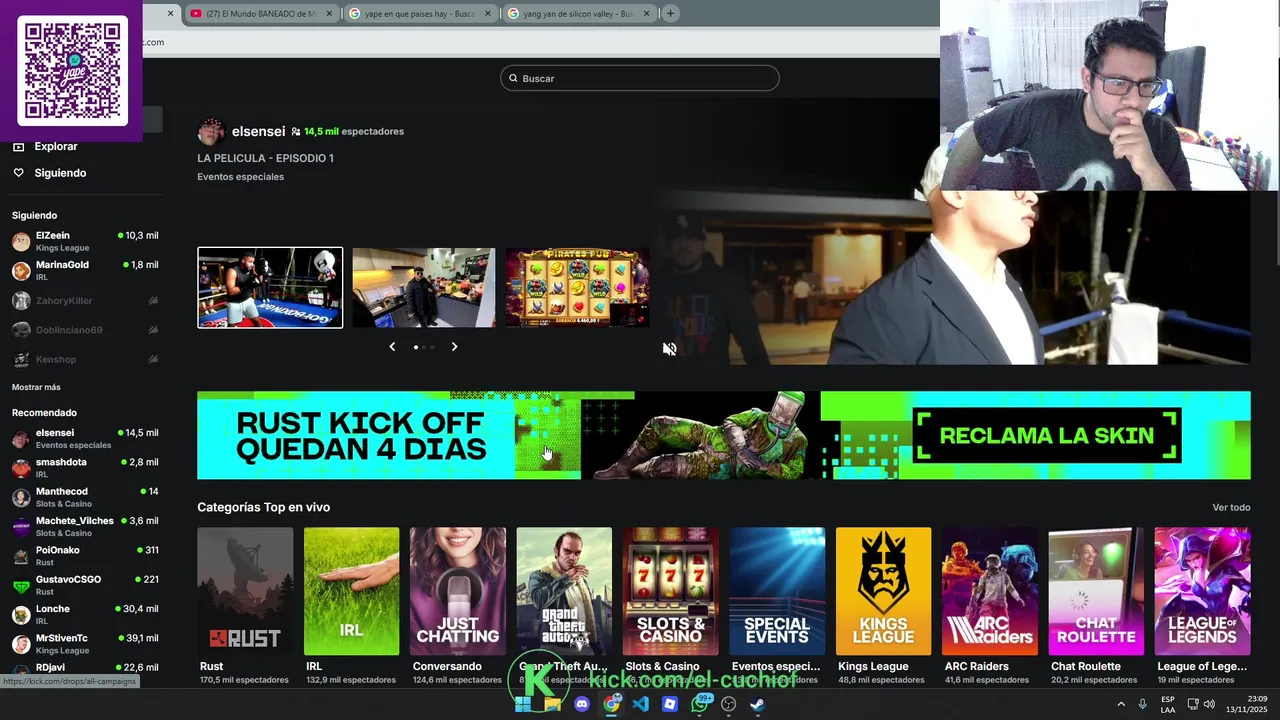Open RDjavi in Recomendado list
The height and width of the screenshot is (720, 1280).
pyautogui.click(x=85, y=668)
